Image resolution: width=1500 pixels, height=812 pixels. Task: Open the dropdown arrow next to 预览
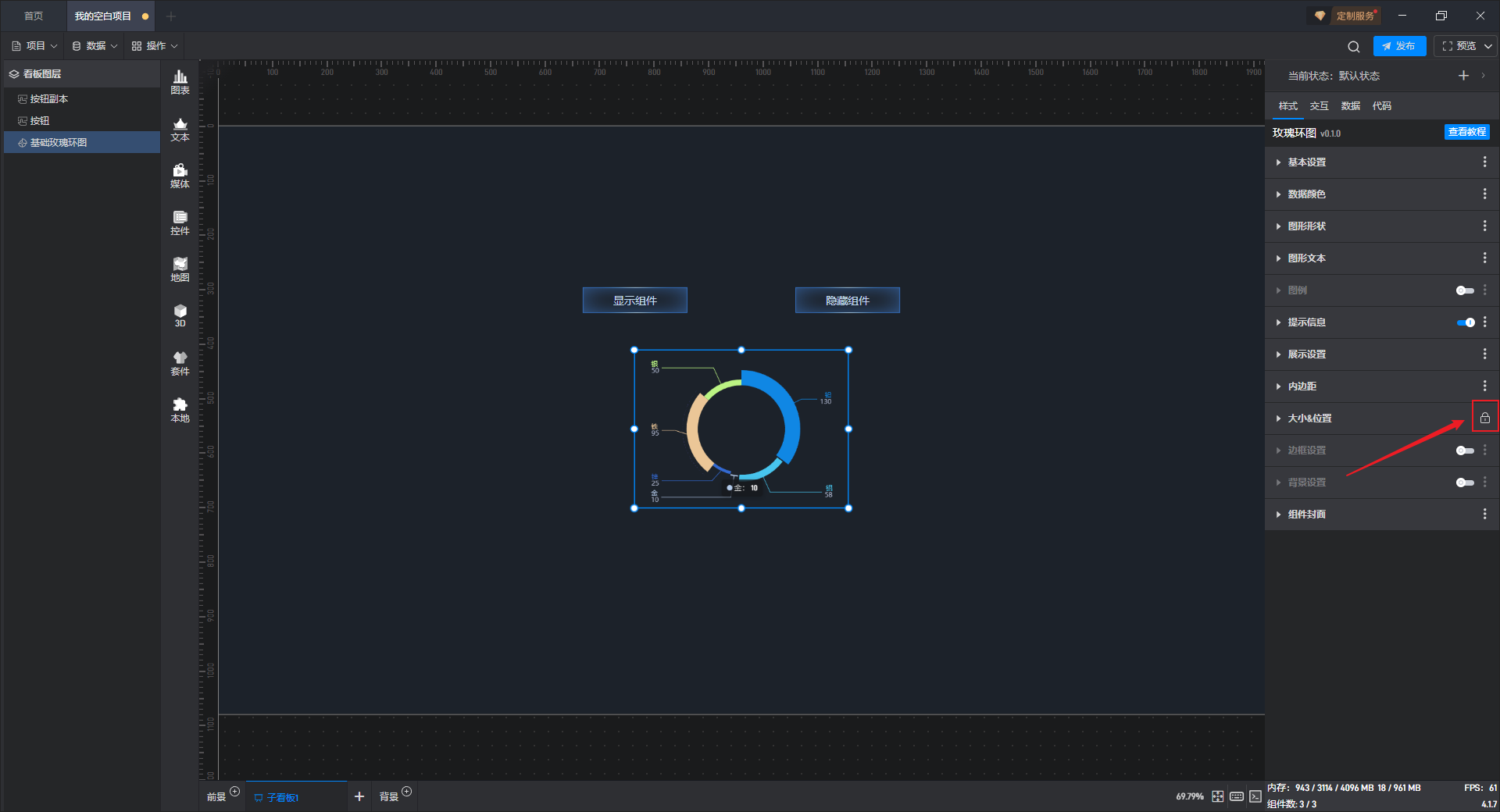pyautogui.click(x=1488, y=46)
